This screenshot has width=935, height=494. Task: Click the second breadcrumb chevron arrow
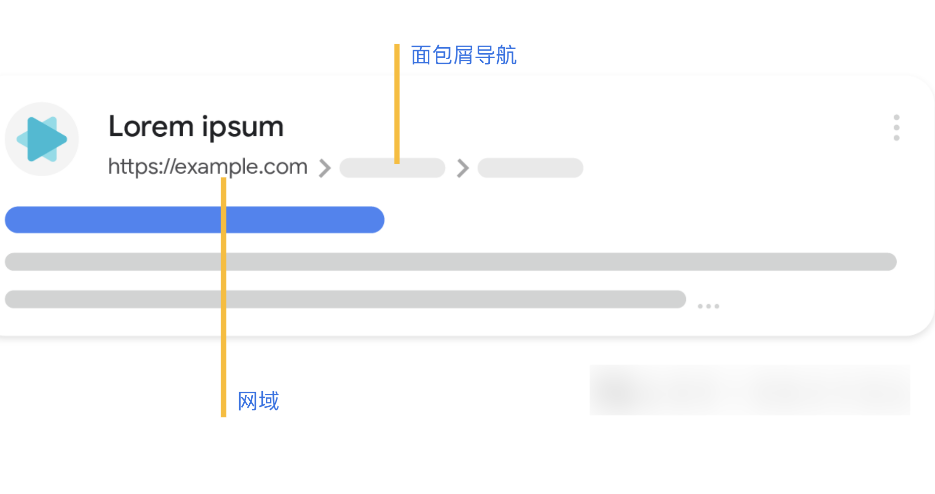[462, 168]
